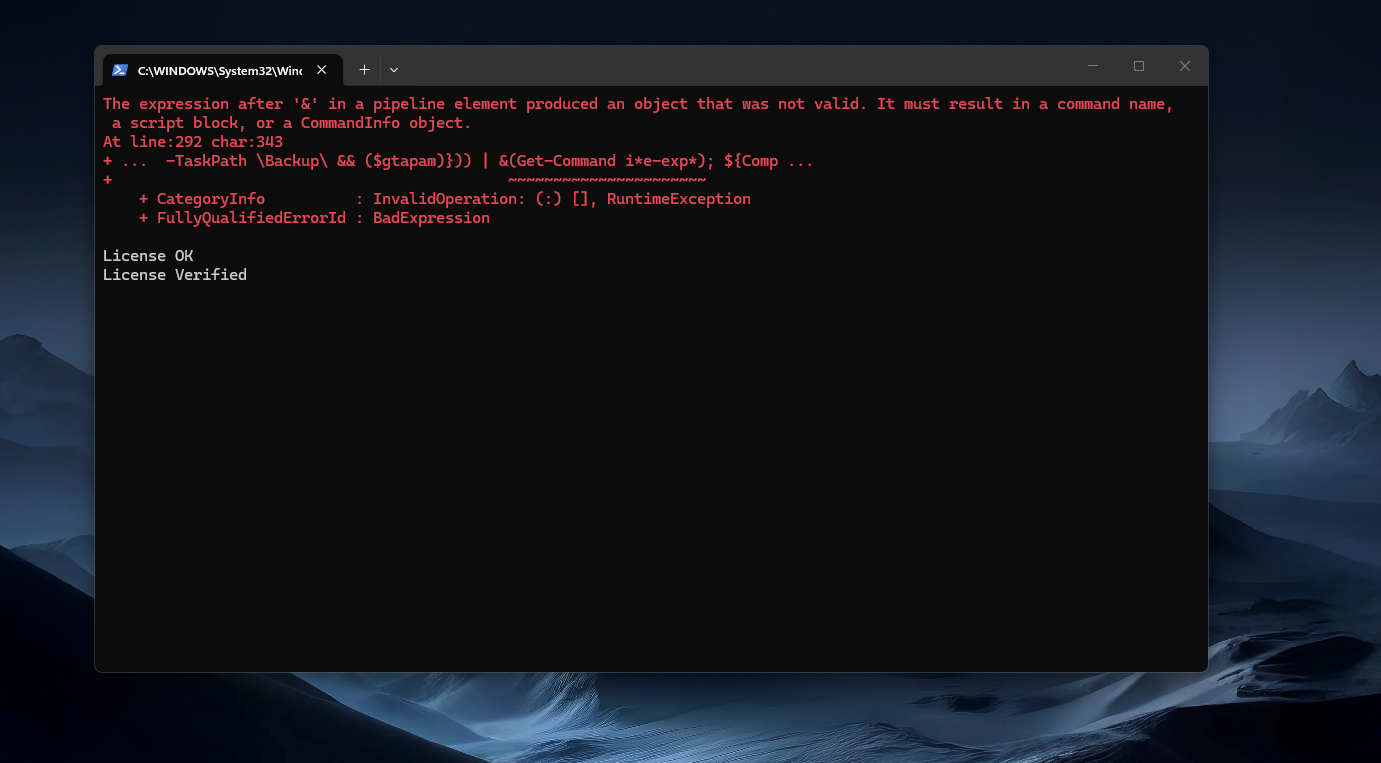Click the 'FullyQualifiedErrorId : BadExpression' line
This screenshot has height=763, width=1381.
click(314, 218)
